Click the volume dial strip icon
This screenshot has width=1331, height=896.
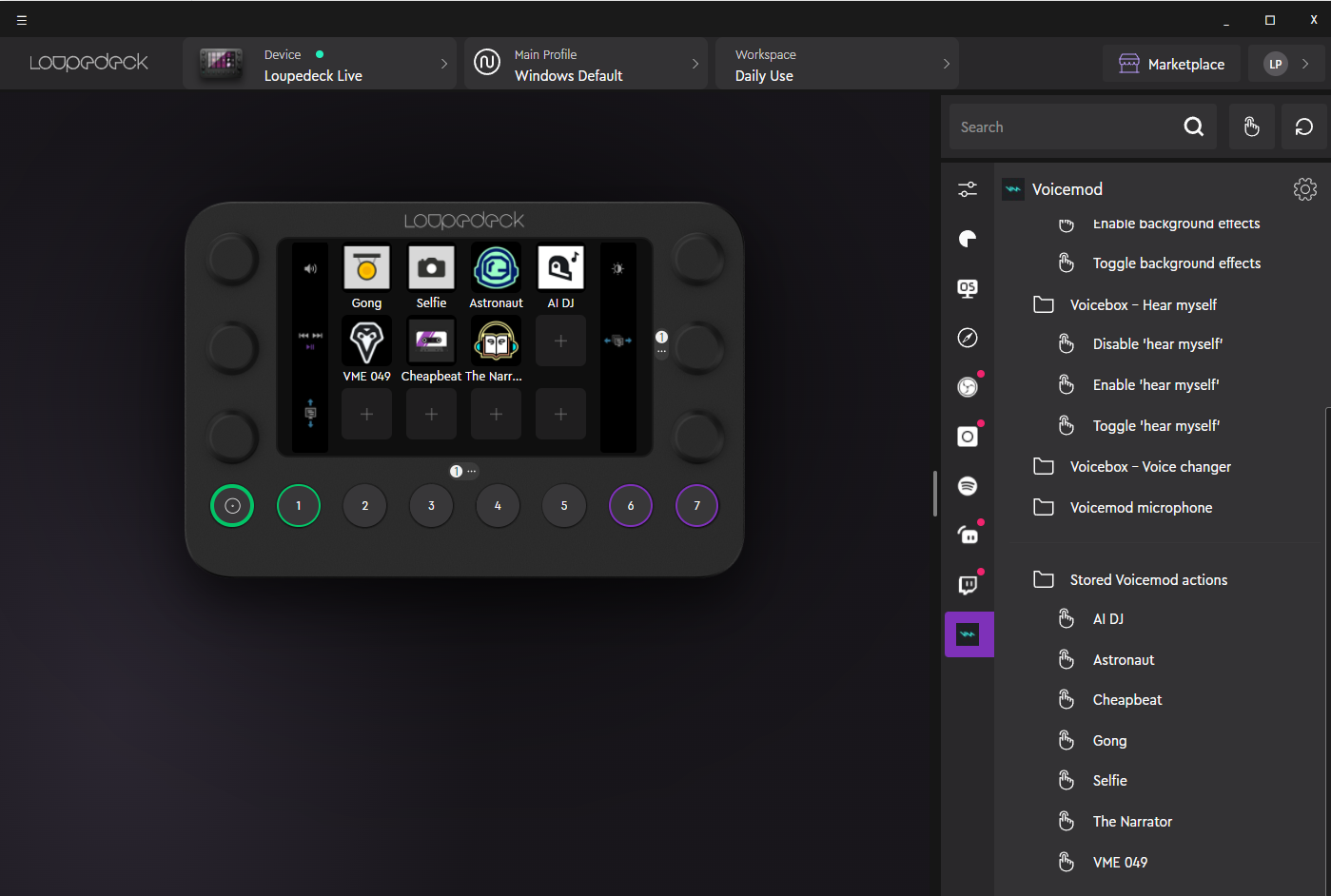310,269
